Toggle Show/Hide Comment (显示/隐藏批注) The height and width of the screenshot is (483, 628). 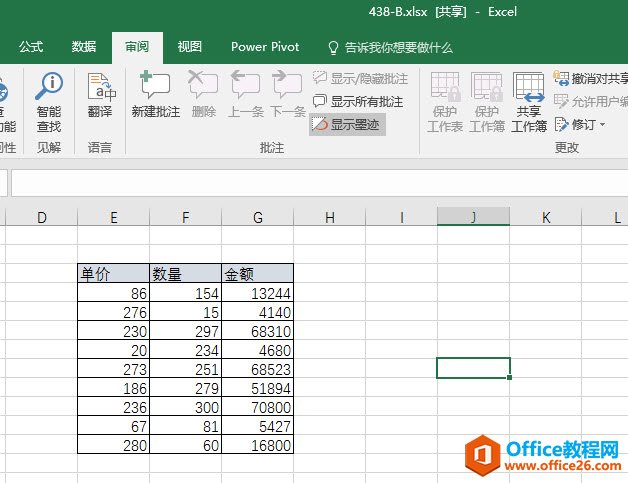click(x=360, y=78)
